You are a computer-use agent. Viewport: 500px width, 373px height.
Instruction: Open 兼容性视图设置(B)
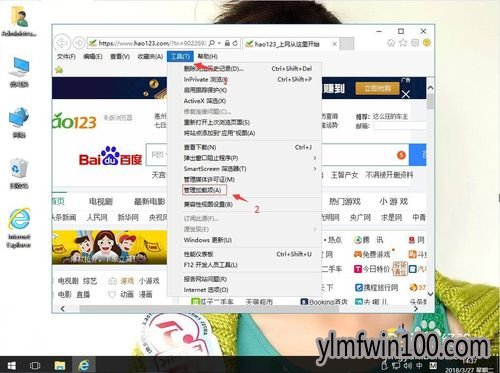pyautogui.click(x=244, y=204)
